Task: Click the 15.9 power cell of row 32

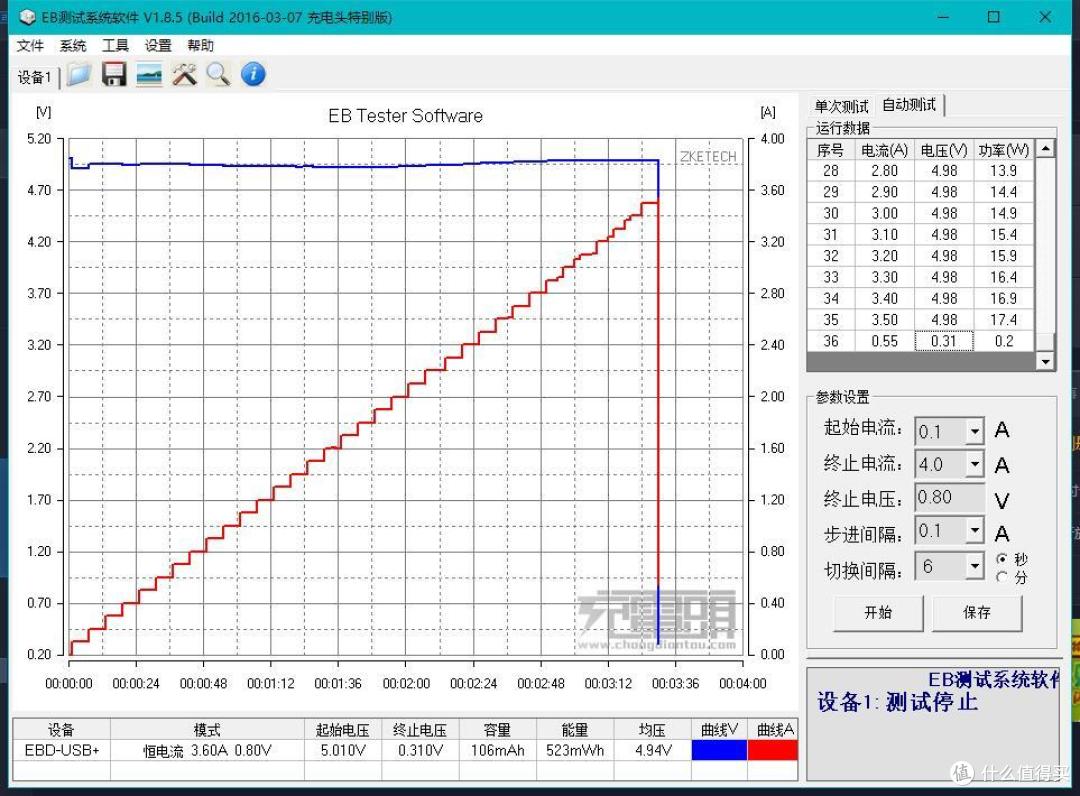Action: (x=1004, y=256)
